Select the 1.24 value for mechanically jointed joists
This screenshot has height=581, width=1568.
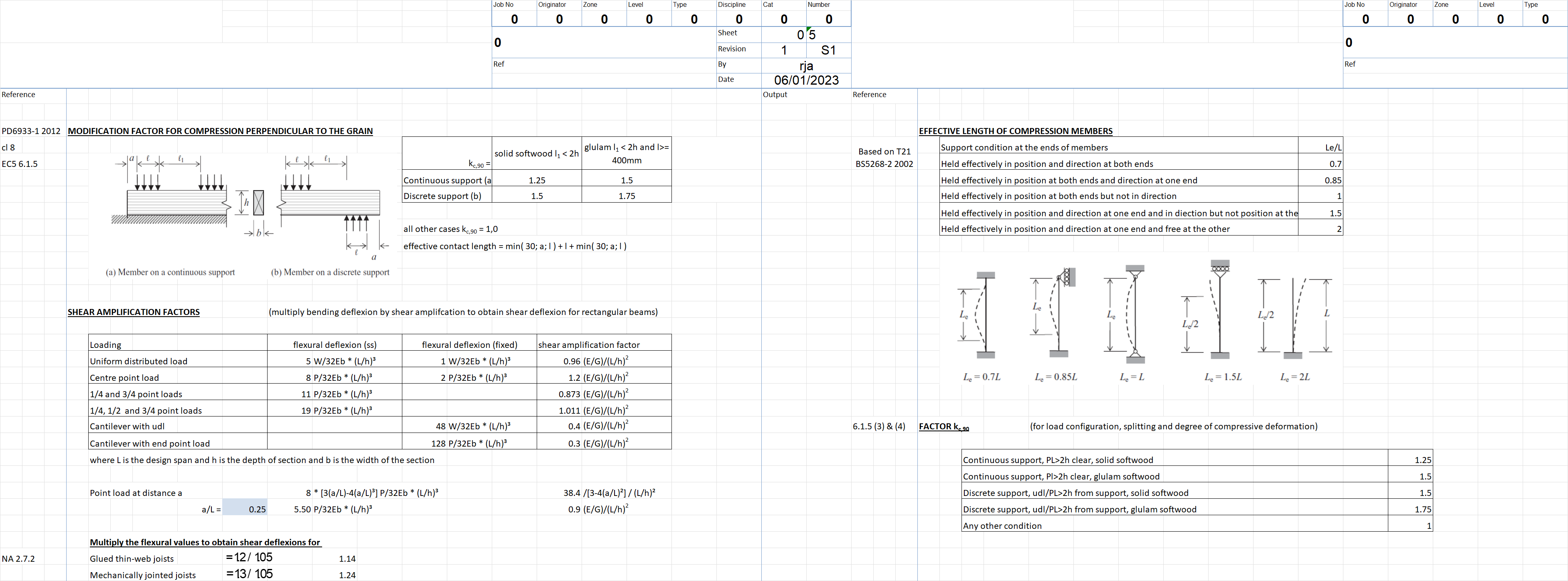coord(347,575)
